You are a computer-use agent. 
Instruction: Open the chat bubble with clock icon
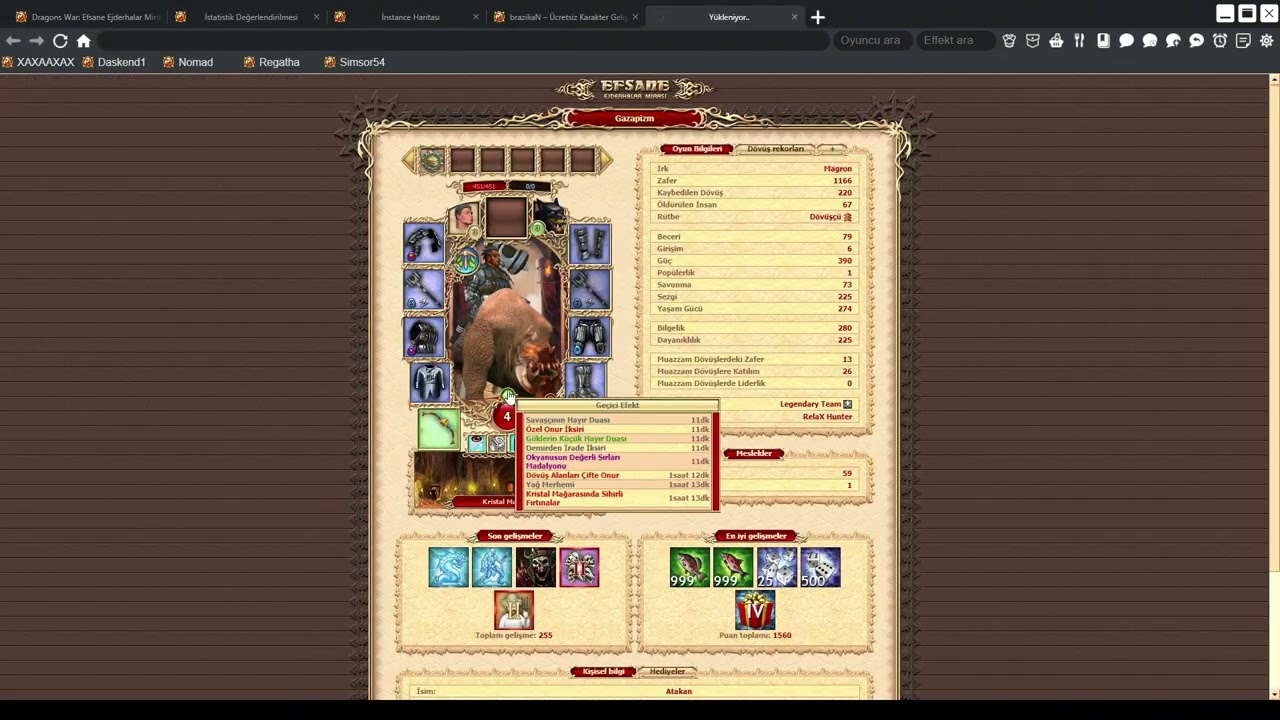tap(1150, 41)
